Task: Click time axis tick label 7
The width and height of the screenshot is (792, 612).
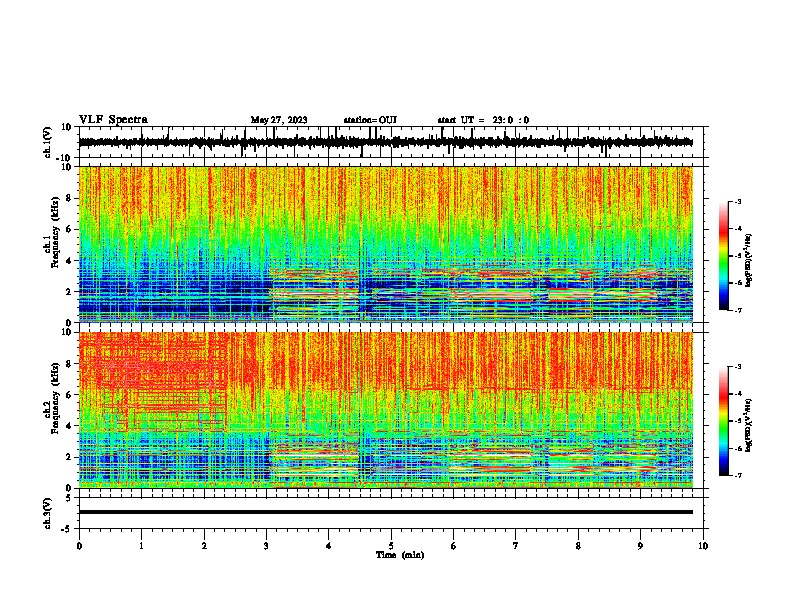Action: [x=516, y=546]
